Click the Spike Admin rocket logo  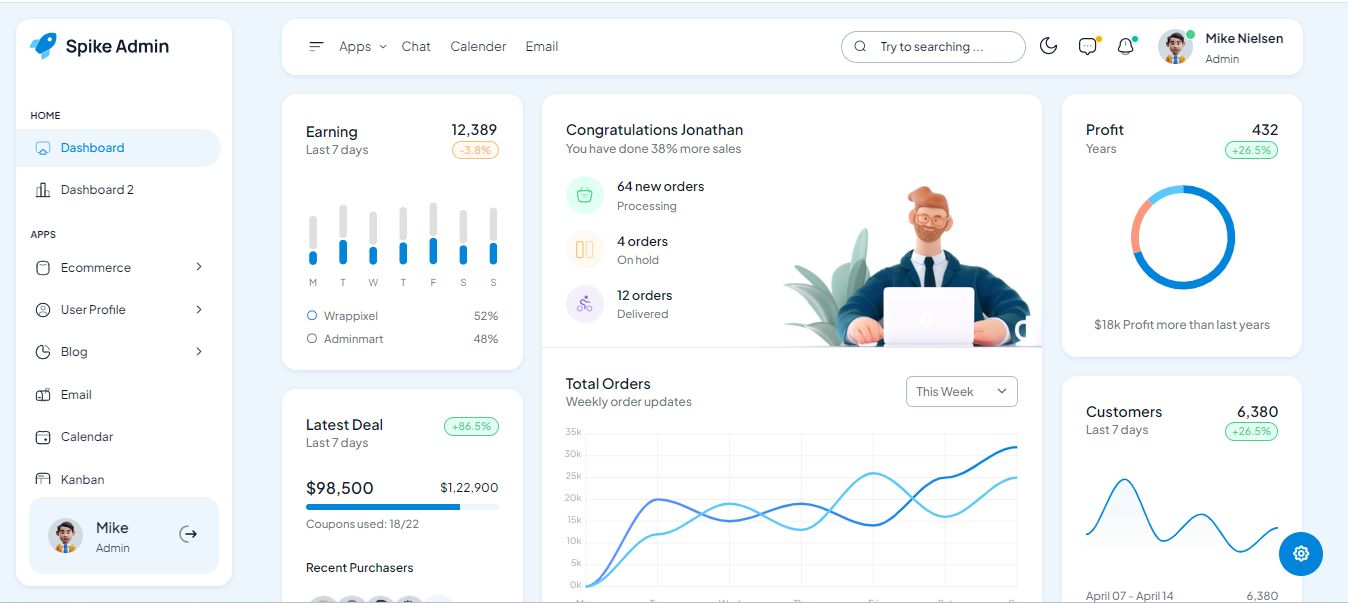tap(44, 46)
